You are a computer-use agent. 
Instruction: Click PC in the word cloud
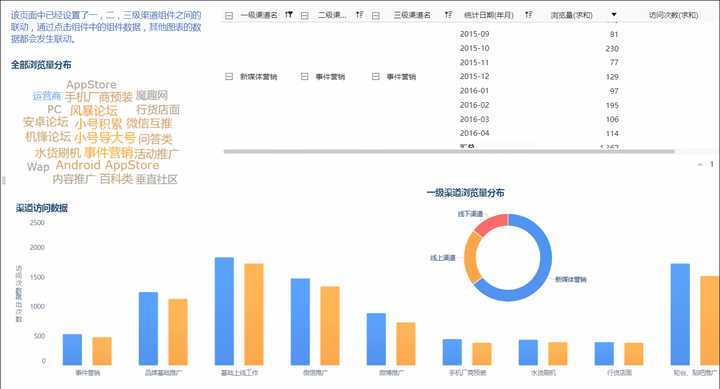(54, 110)
